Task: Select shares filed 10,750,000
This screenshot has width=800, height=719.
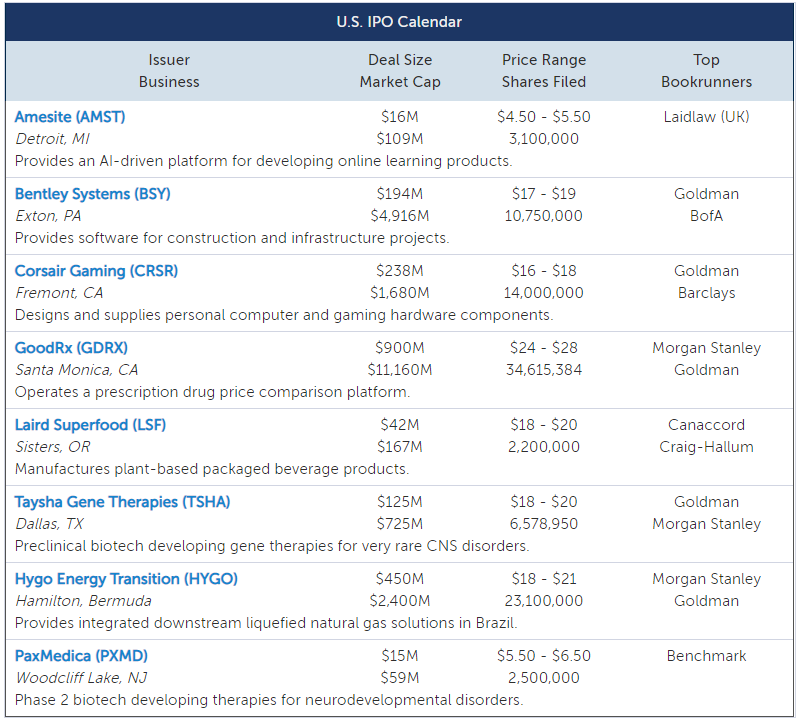Action: click(x=544, y=216)
